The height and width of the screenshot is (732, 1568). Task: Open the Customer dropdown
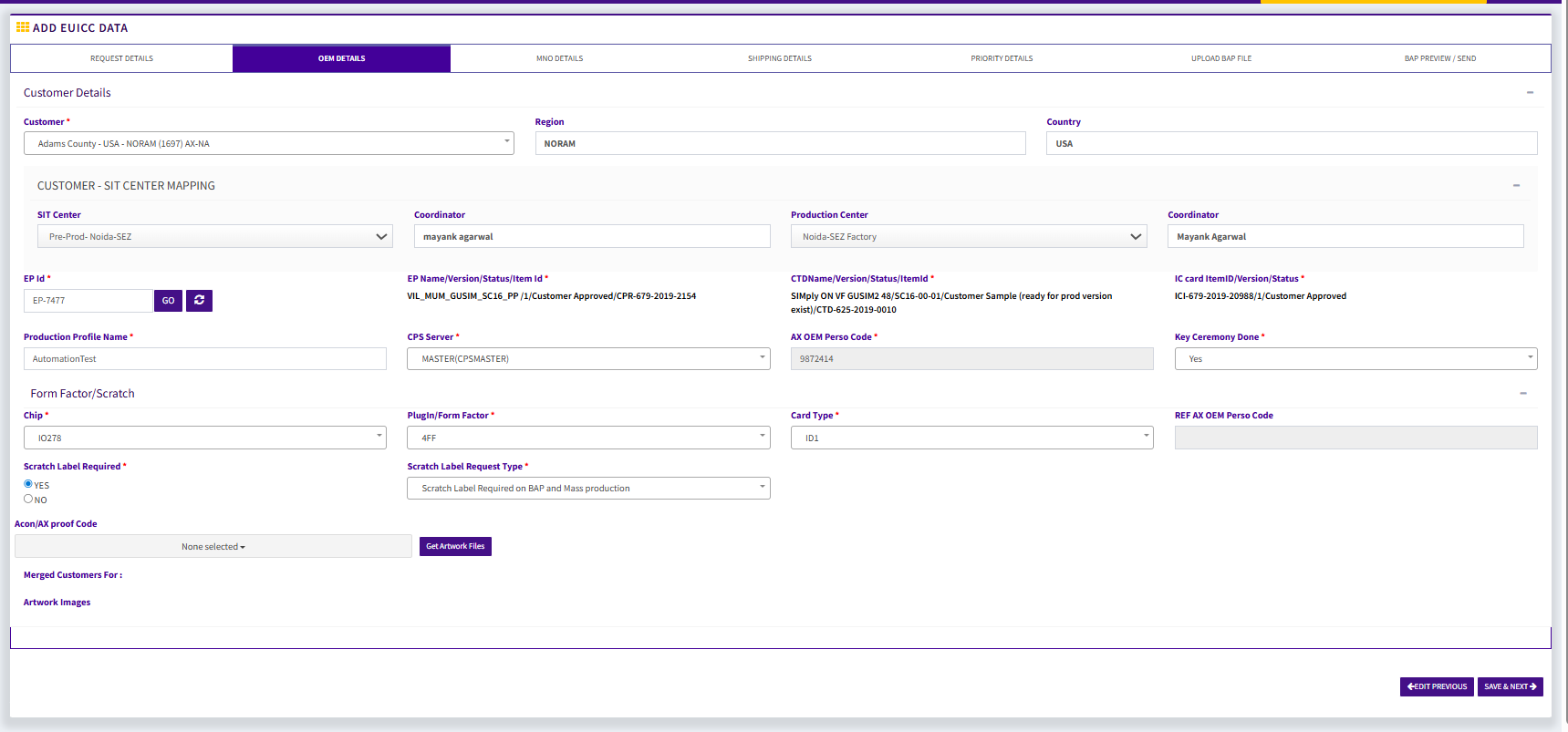click(x=268, y=143)
